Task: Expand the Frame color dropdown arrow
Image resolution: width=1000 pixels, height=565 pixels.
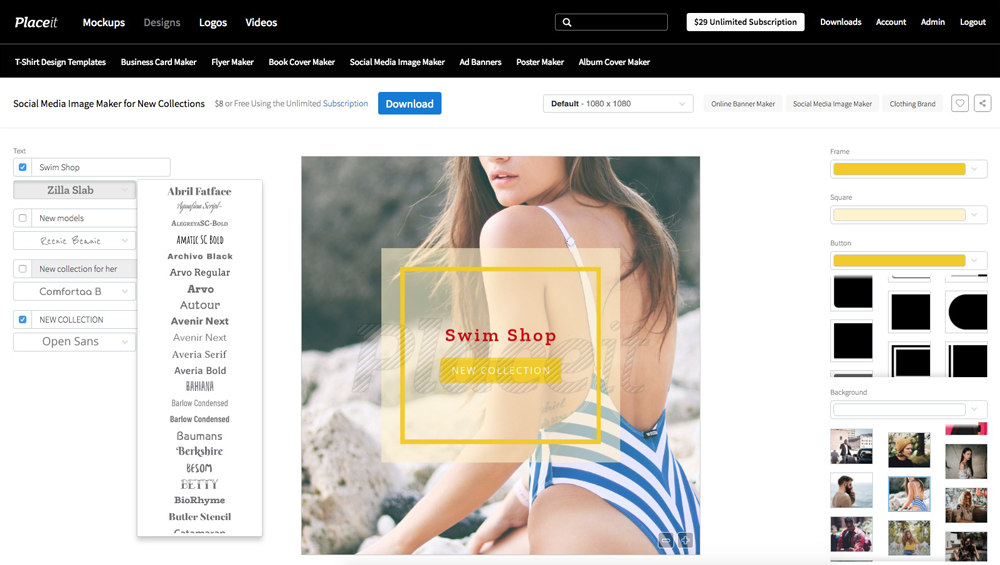Action: (974, 169)
